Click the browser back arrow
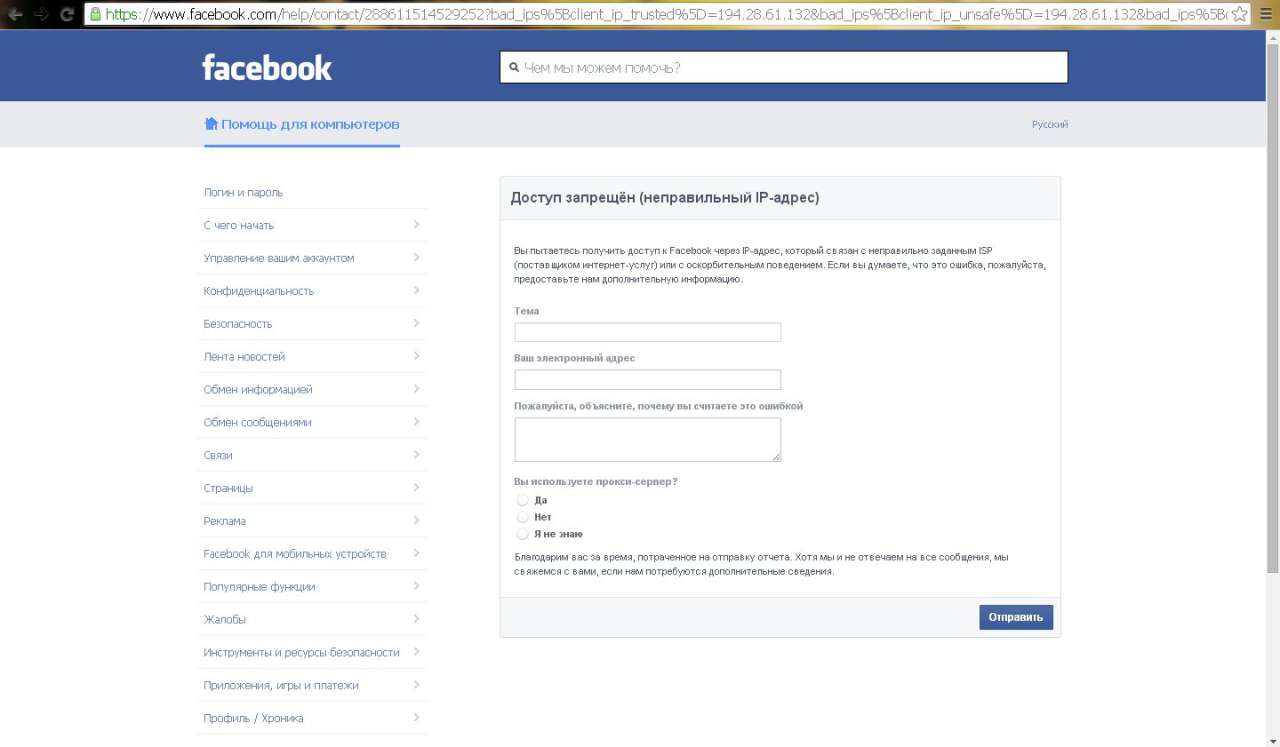The image size is (1280, 747). coord(15,14)
